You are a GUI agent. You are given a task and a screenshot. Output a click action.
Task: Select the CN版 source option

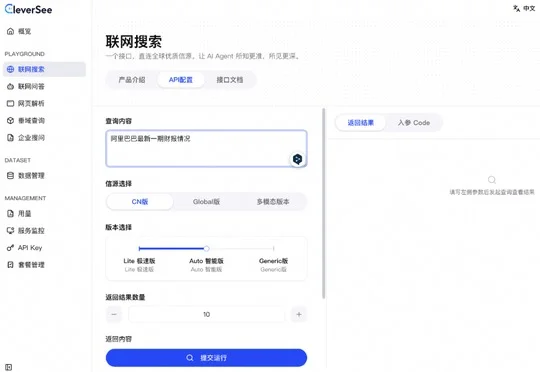pos(140,202)
